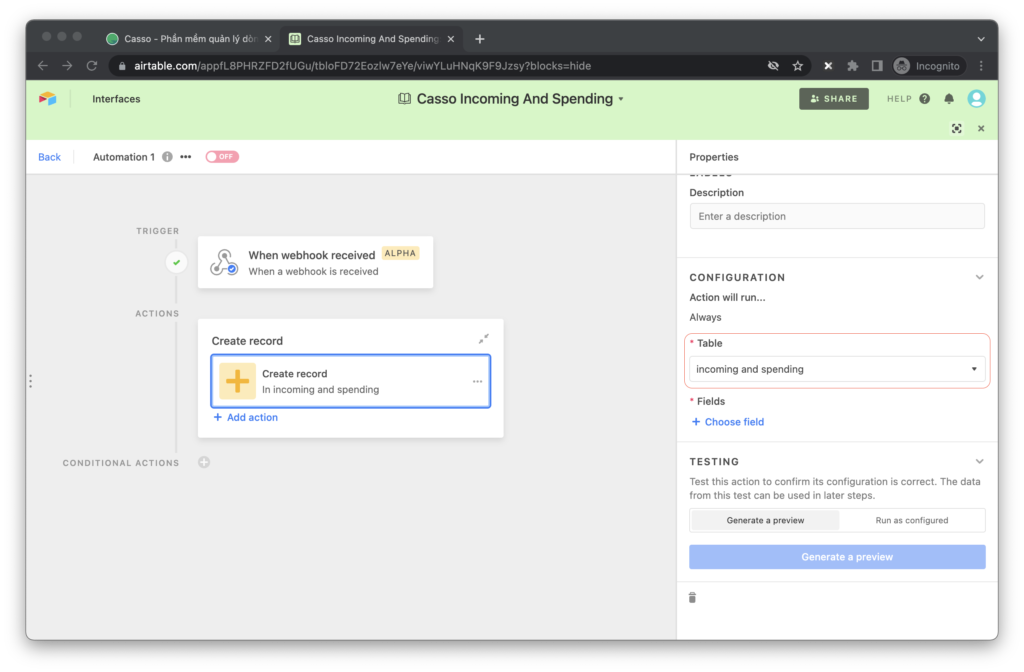
Task: Click the blue Generate a preview button
Action: tap(837, 557)
